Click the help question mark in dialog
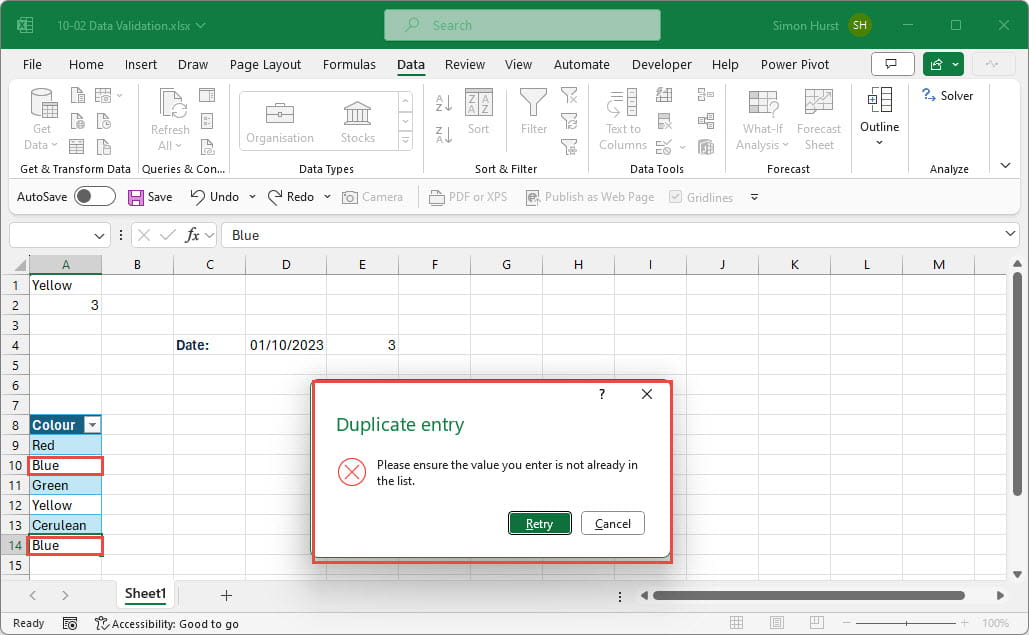This screenshot has height=635, width=1029. 602,394
